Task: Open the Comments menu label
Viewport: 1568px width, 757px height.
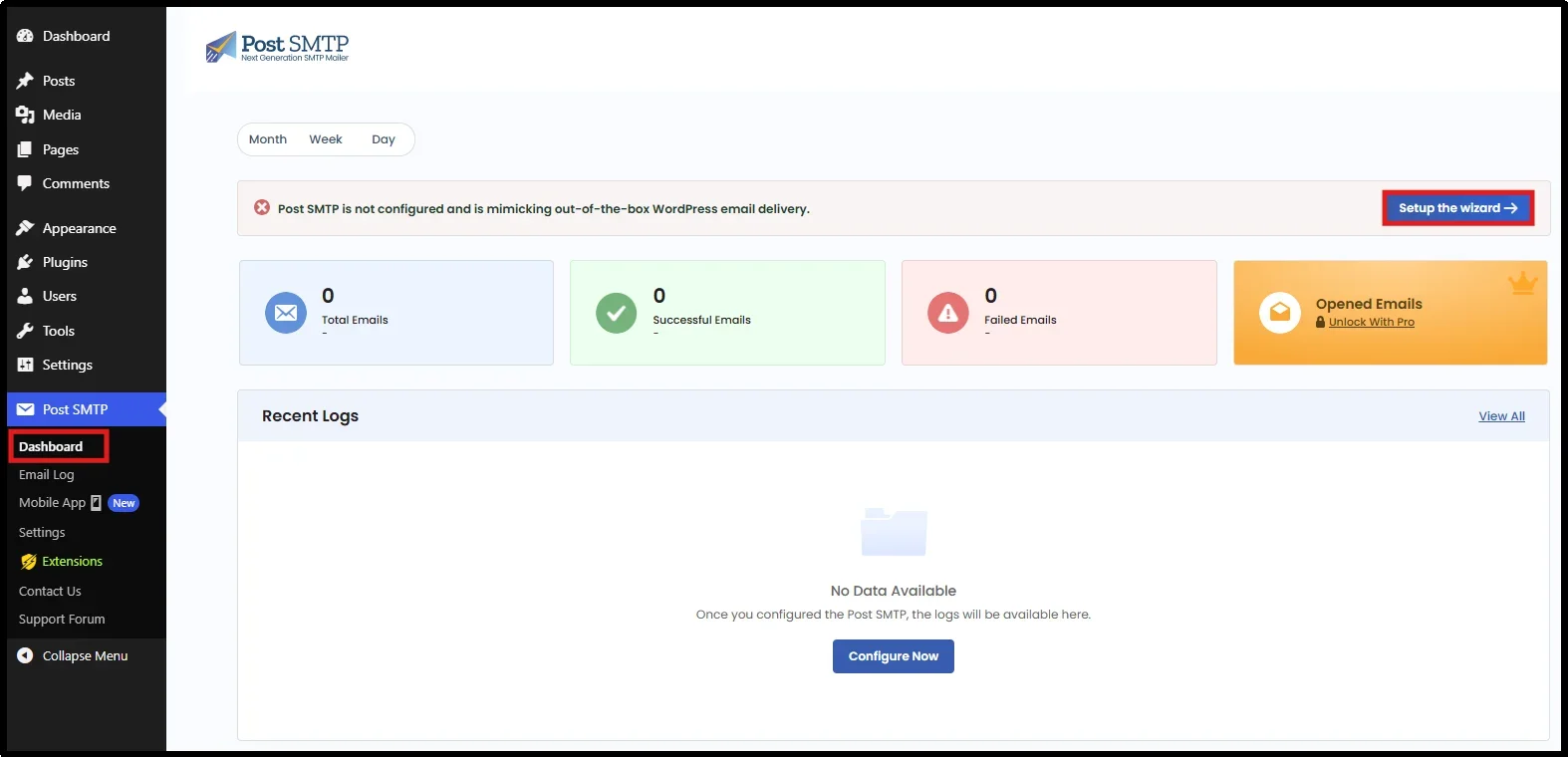Action: [76, 183]
